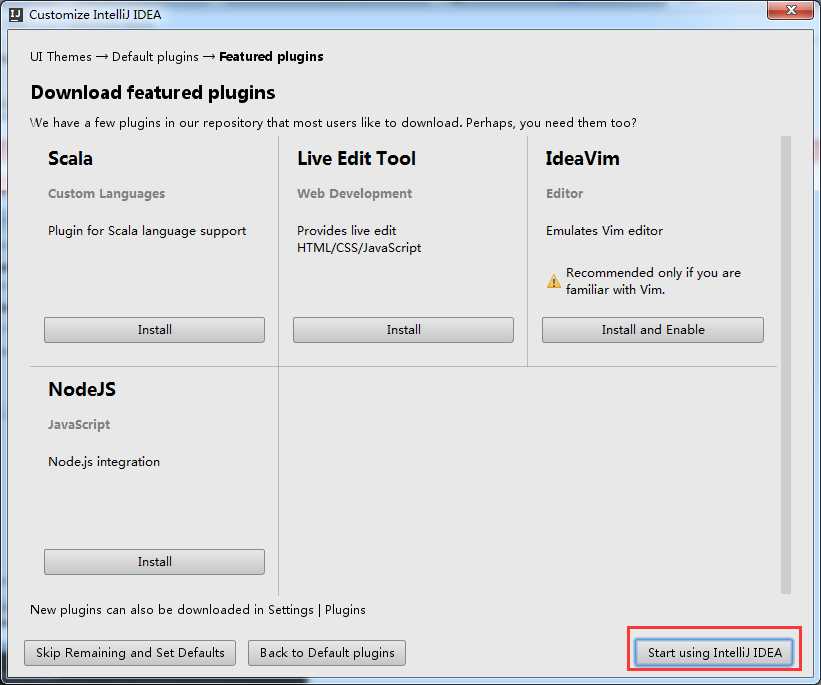Click Install and Enable for IdeaVim
The image size is (821, 685).
point(652,329)
